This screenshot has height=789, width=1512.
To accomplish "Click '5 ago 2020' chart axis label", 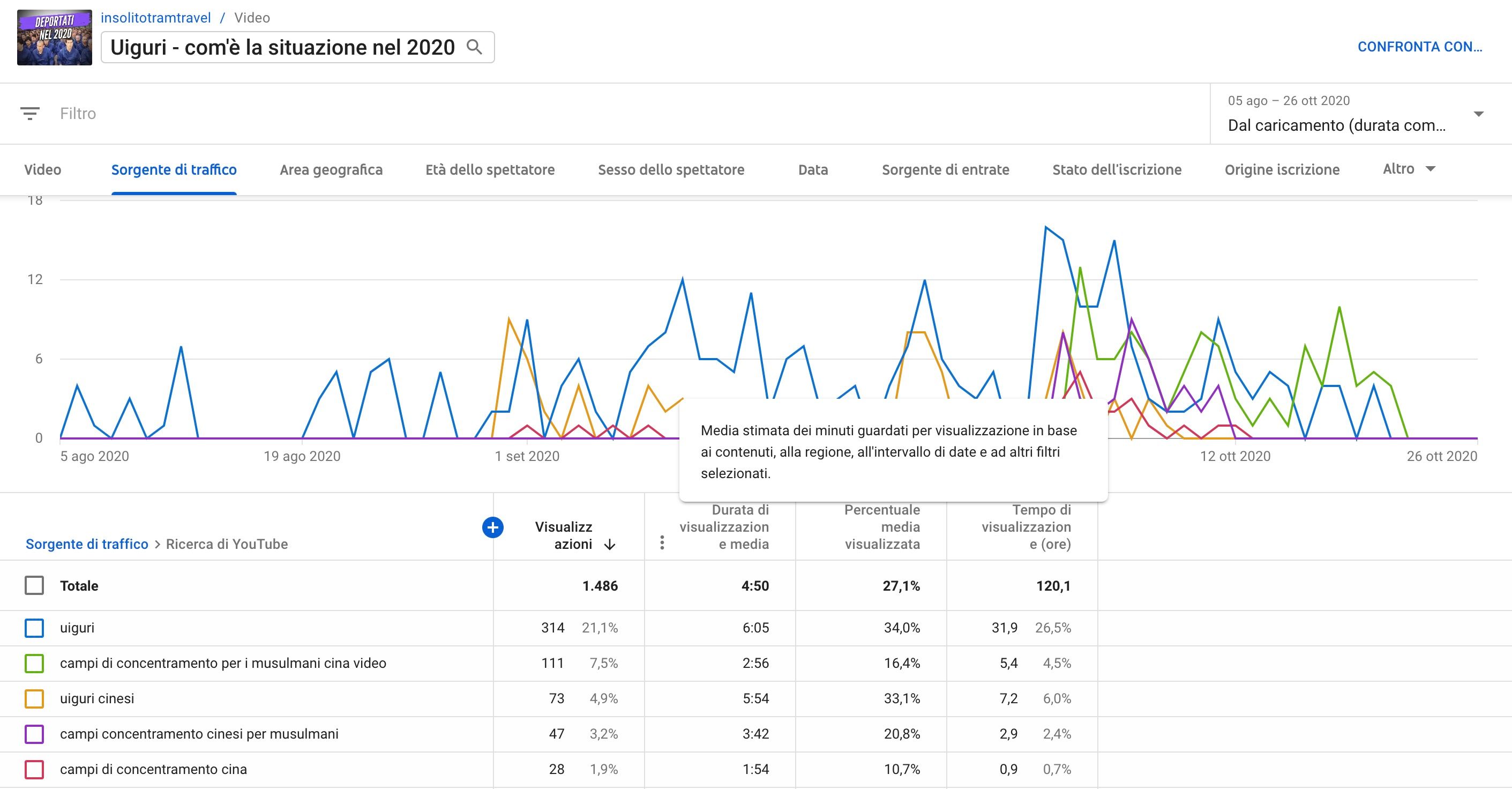I will [x=94, y=456].
